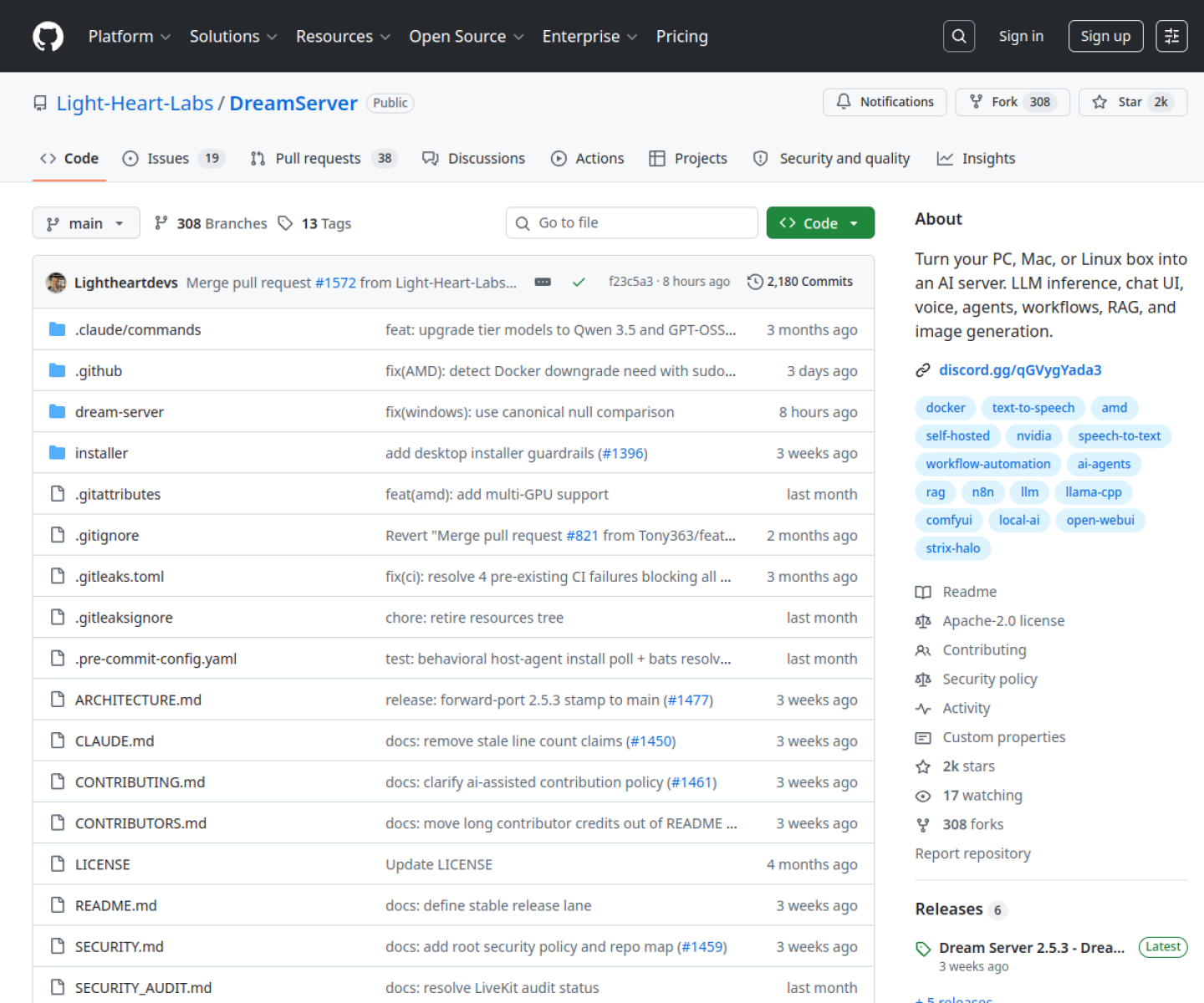Screen dimensions: 1204x1003
Task: Expand the Solutions menu
Action: [x=233, y=37]
